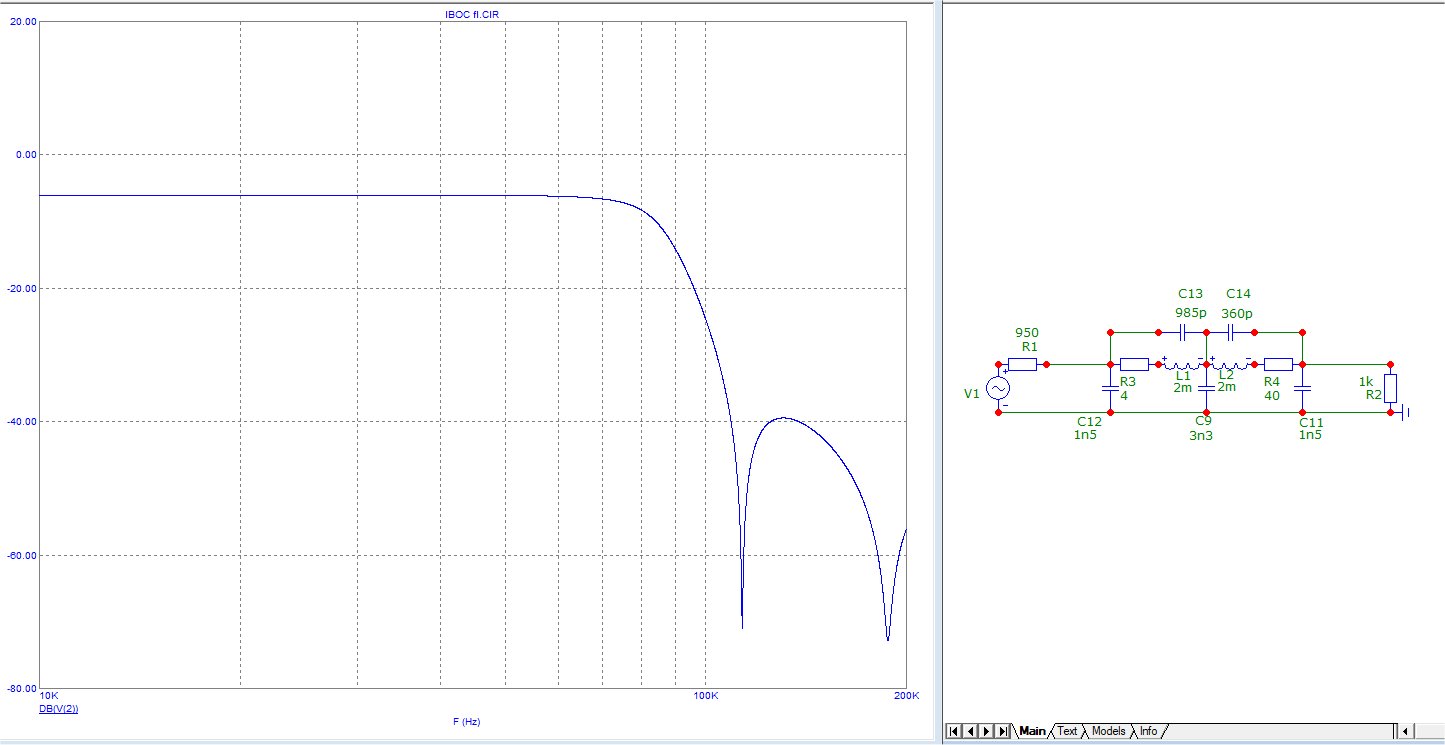This screenshot has height=745, width=1445.
Task: Click the -40.00 y-axis label
Action: point(22,421)
